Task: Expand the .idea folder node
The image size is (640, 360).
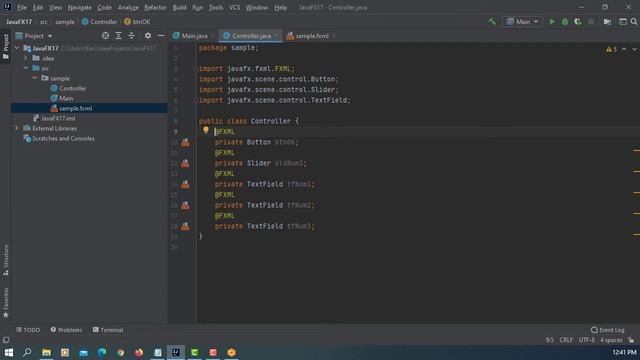Action: [x=26, y=58]
